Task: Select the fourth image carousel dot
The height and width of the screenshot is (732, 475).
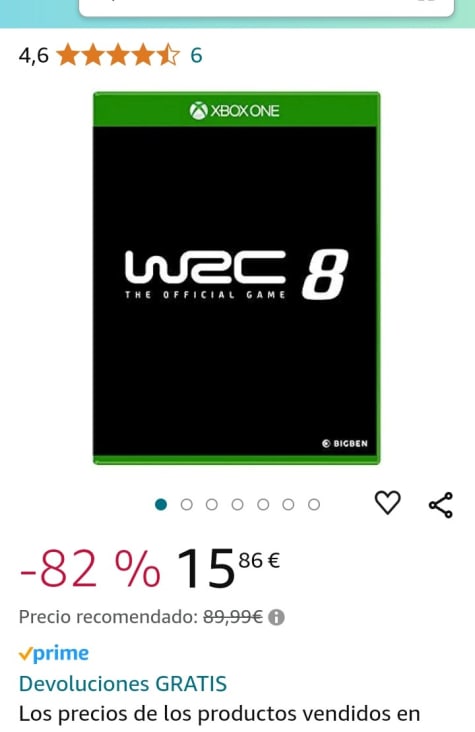Action: click(x=237, y=505)
